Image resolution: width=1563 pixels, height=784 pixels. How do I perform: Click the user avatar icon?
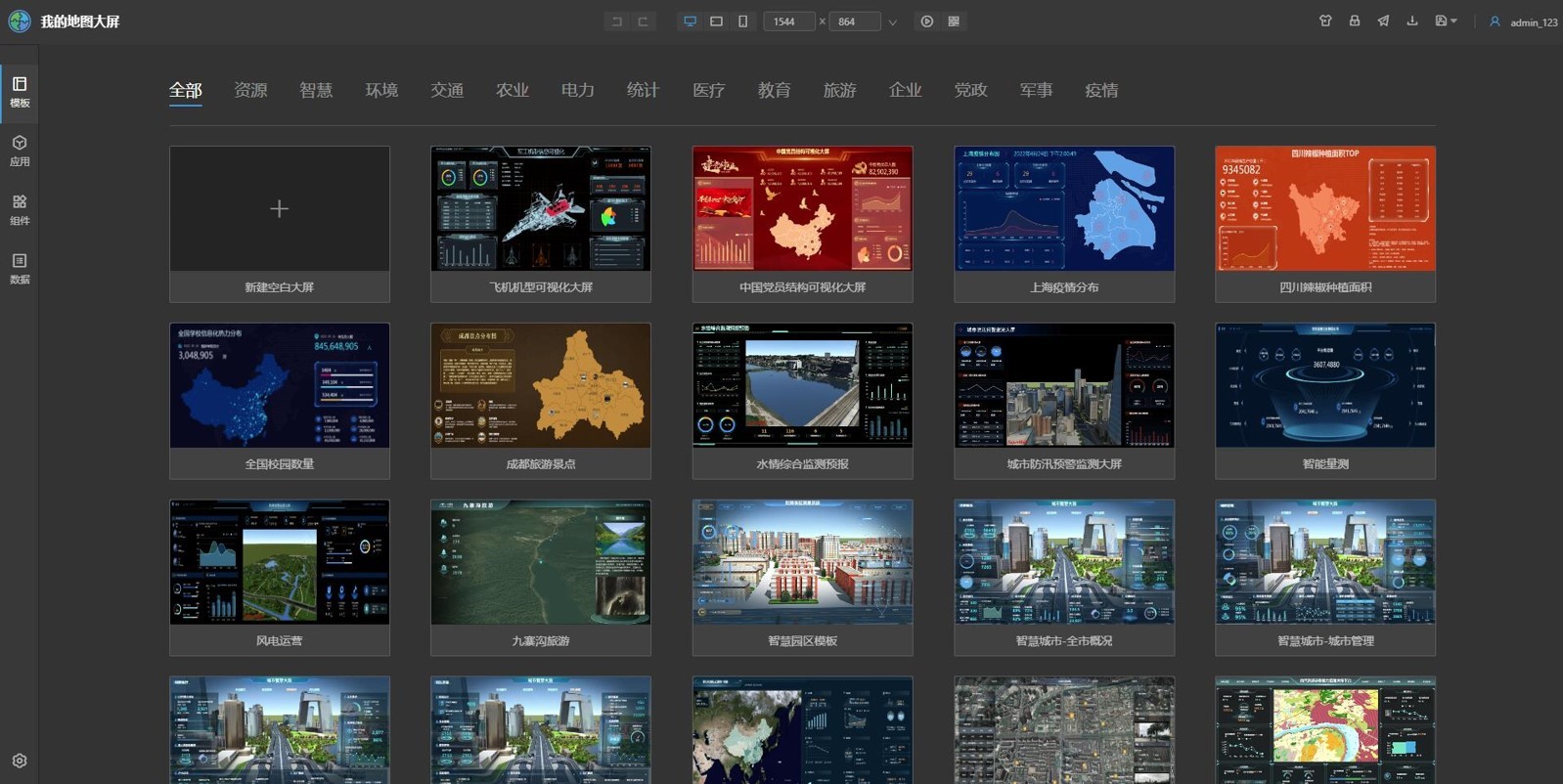[1495, 22]
